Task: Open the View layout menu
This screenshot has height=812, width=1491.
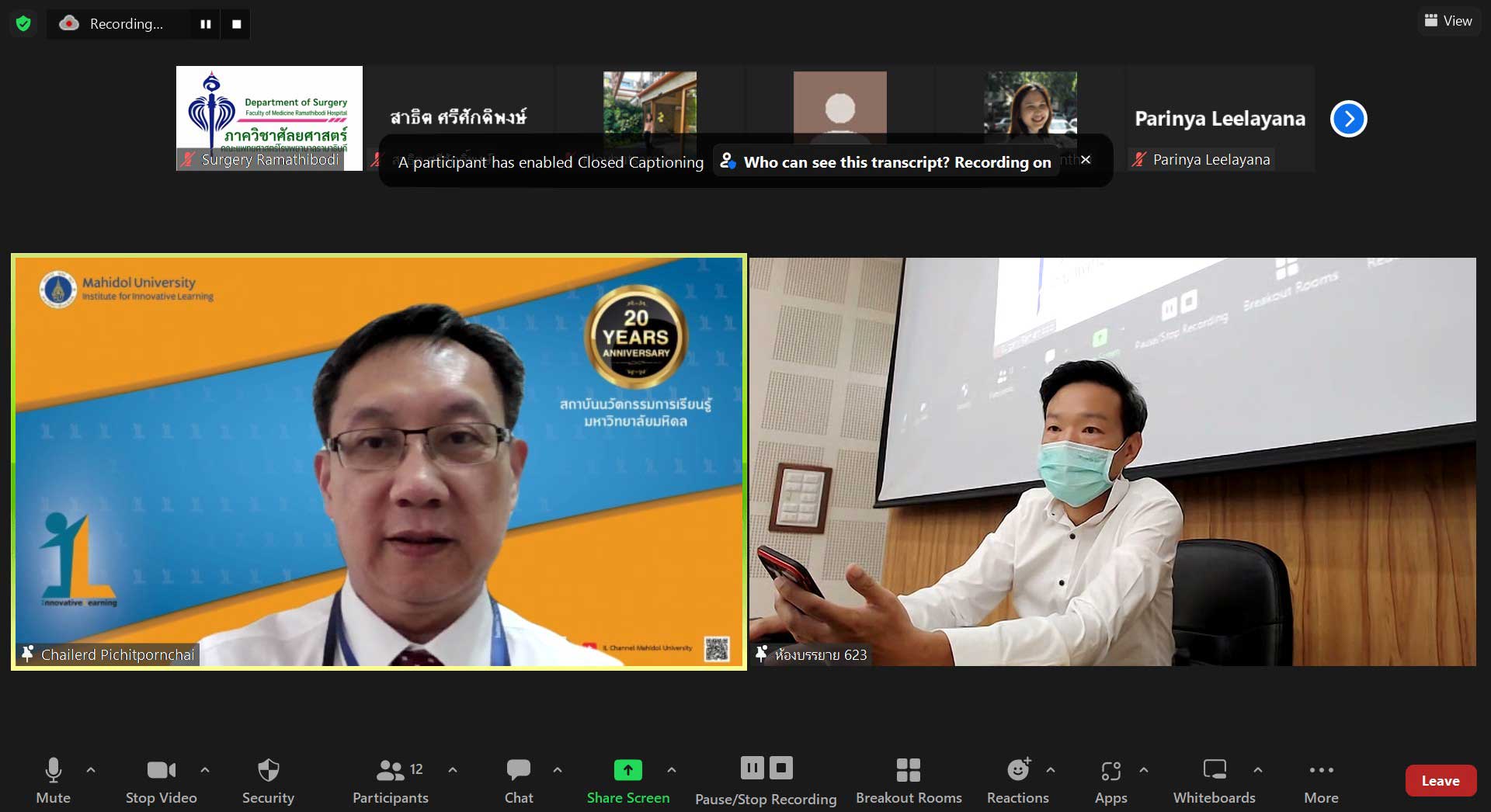Action: pos(1448,21)
